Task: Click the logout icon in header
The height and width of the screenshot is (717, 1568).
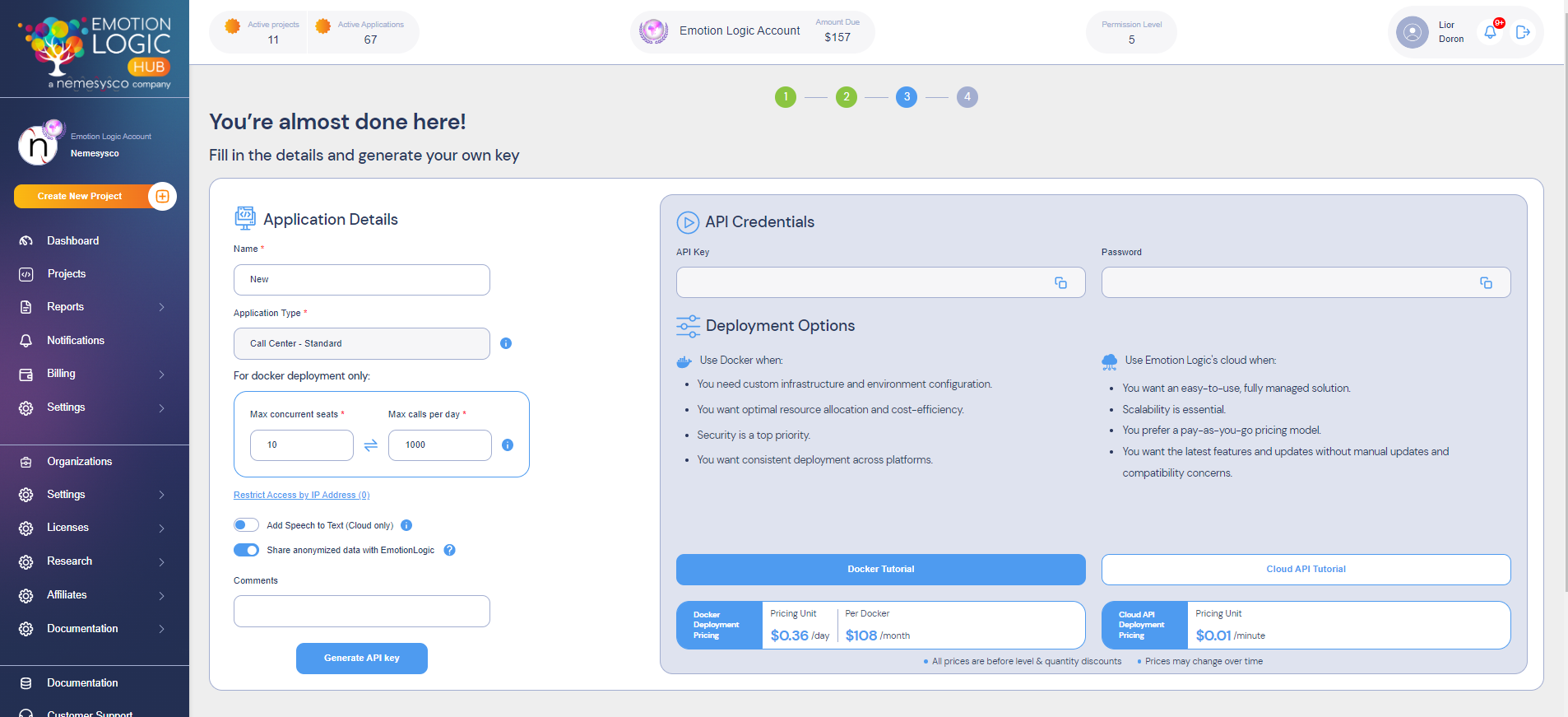Action: (x=1523, y=32)
